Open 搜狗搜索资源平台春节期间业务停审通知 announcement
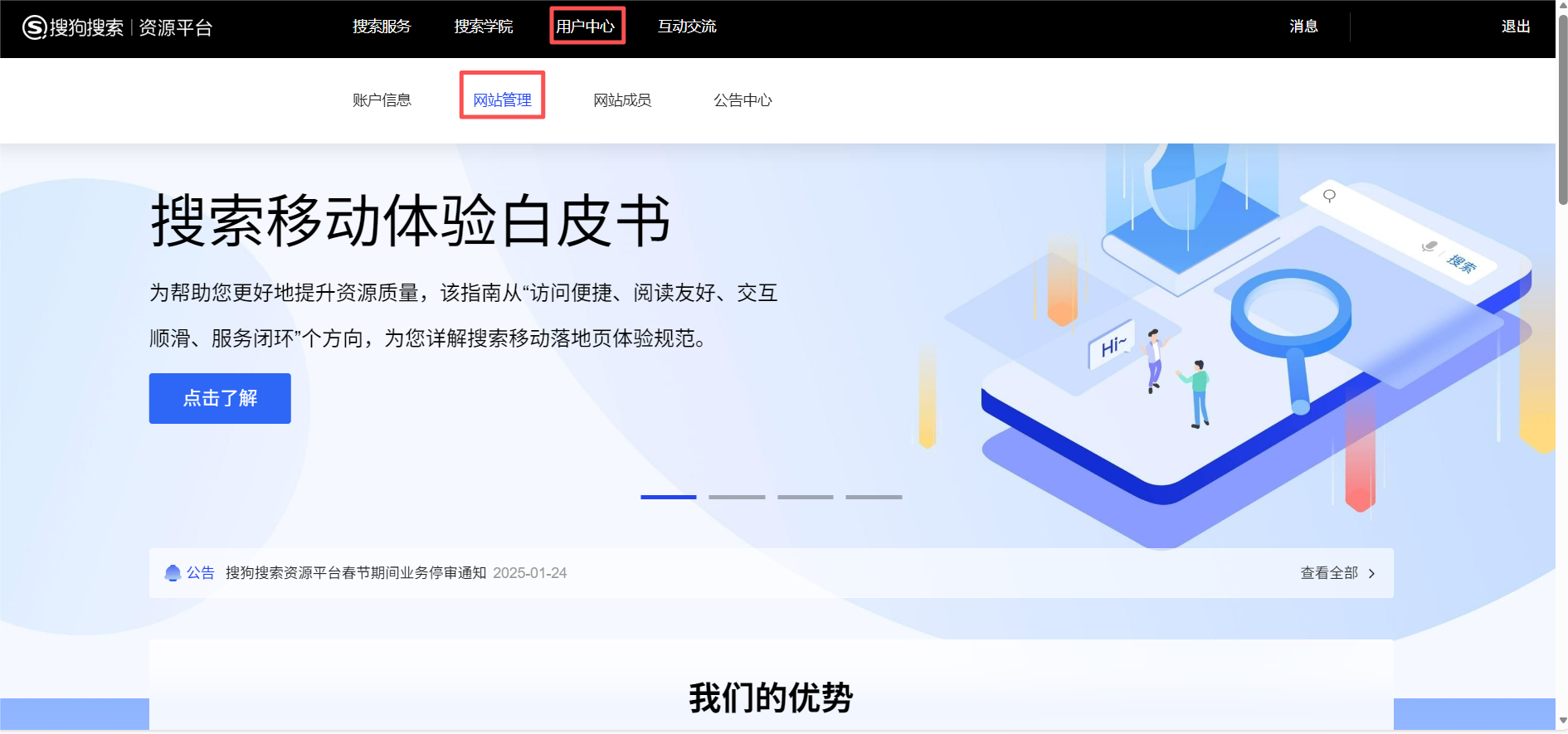 pos(356,573)
